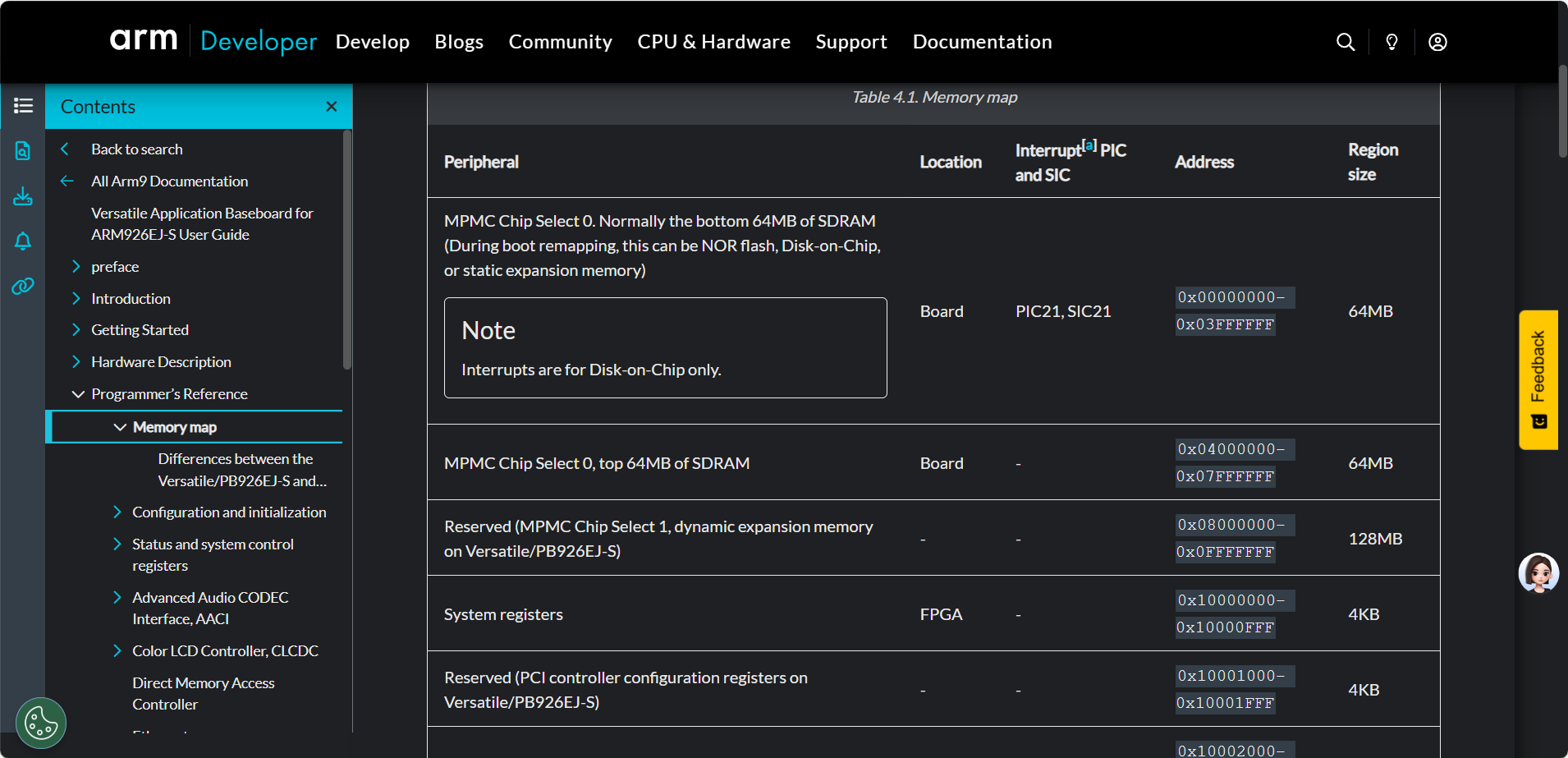
Task: Click the Interrupt footnote [a] link
Action: (x=1089, y=145)
